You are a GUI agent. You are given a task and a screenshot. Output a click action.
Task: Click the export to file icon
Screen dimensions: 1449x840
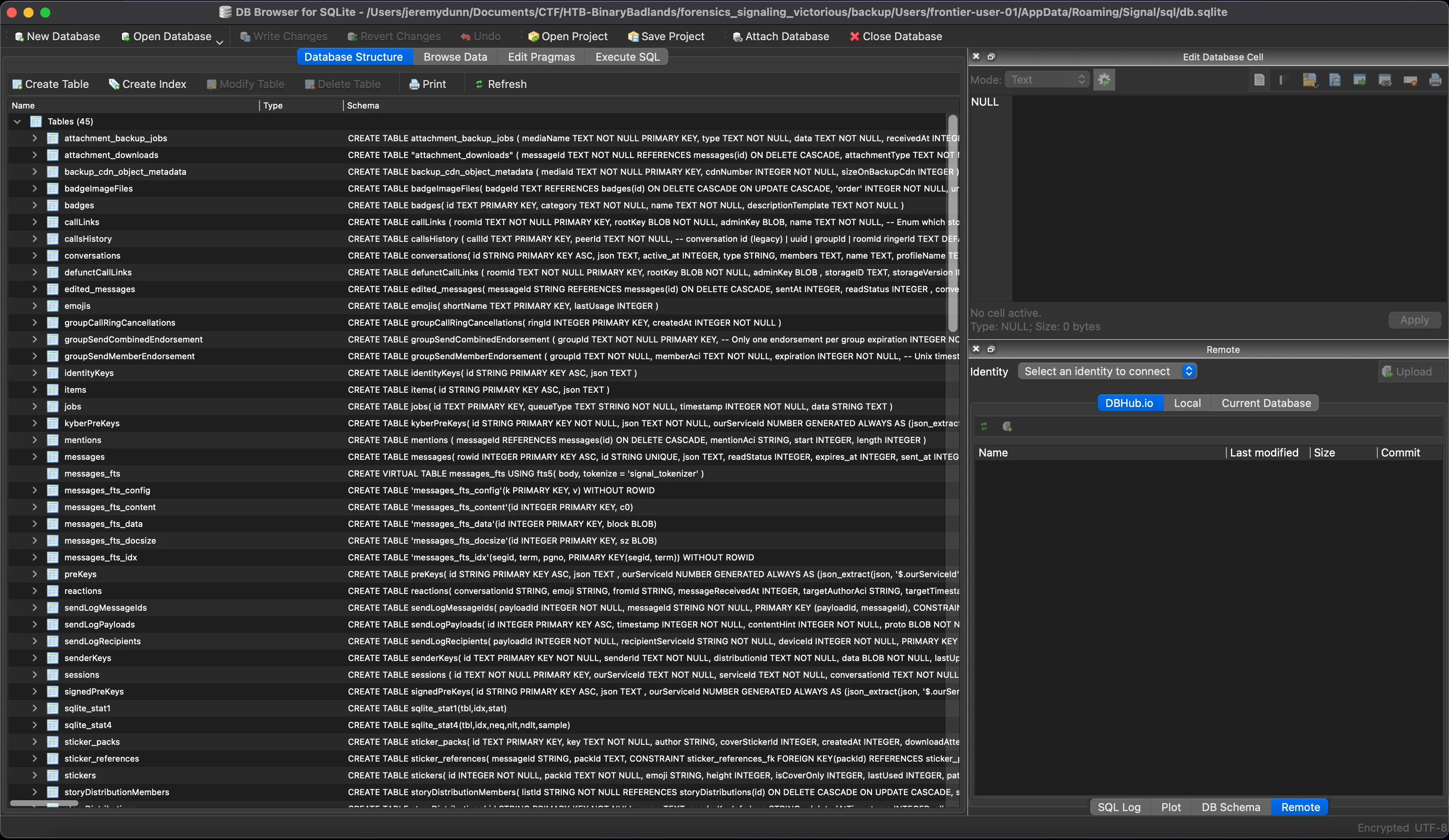click(x=1335, y=80)
